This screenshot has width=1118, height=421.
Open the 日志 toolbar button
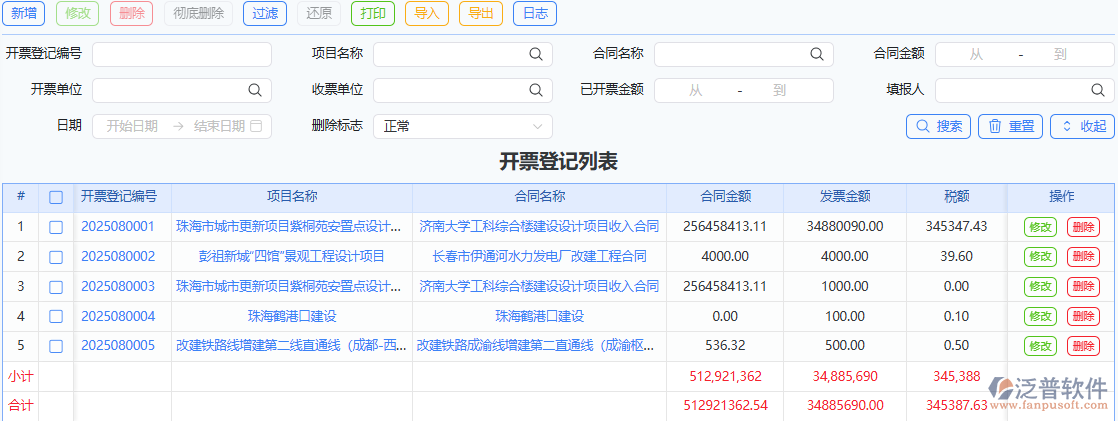(535, 14)
